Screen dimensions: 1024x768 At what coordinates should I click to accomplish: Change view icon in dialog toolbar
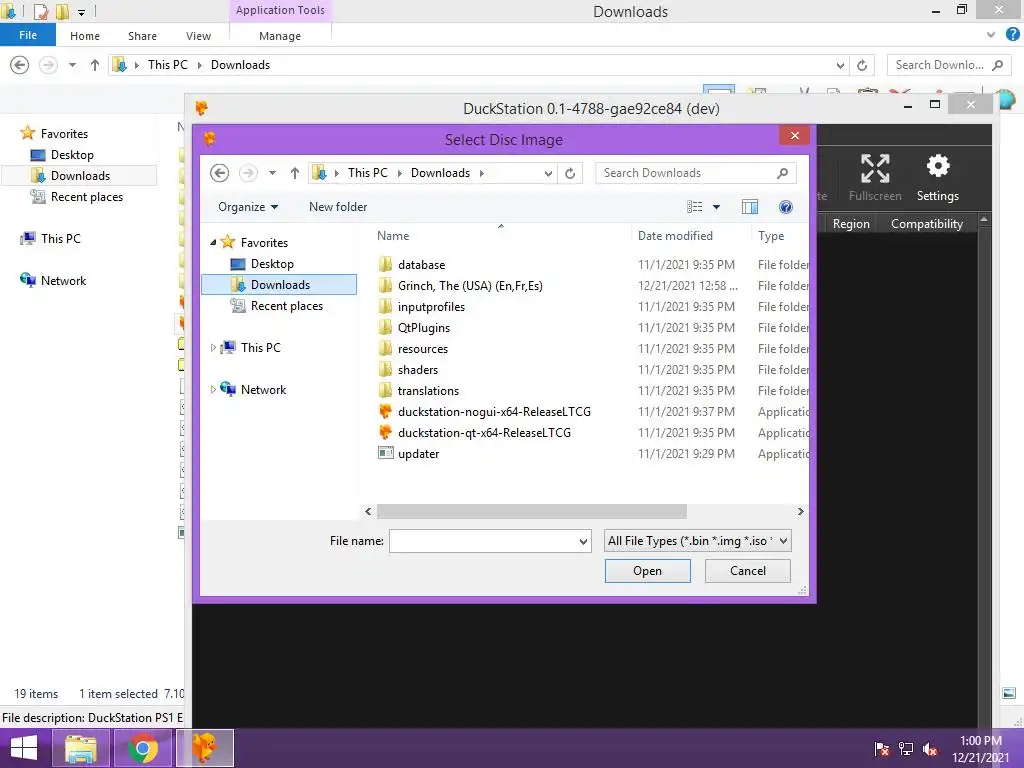coord(695,207)
